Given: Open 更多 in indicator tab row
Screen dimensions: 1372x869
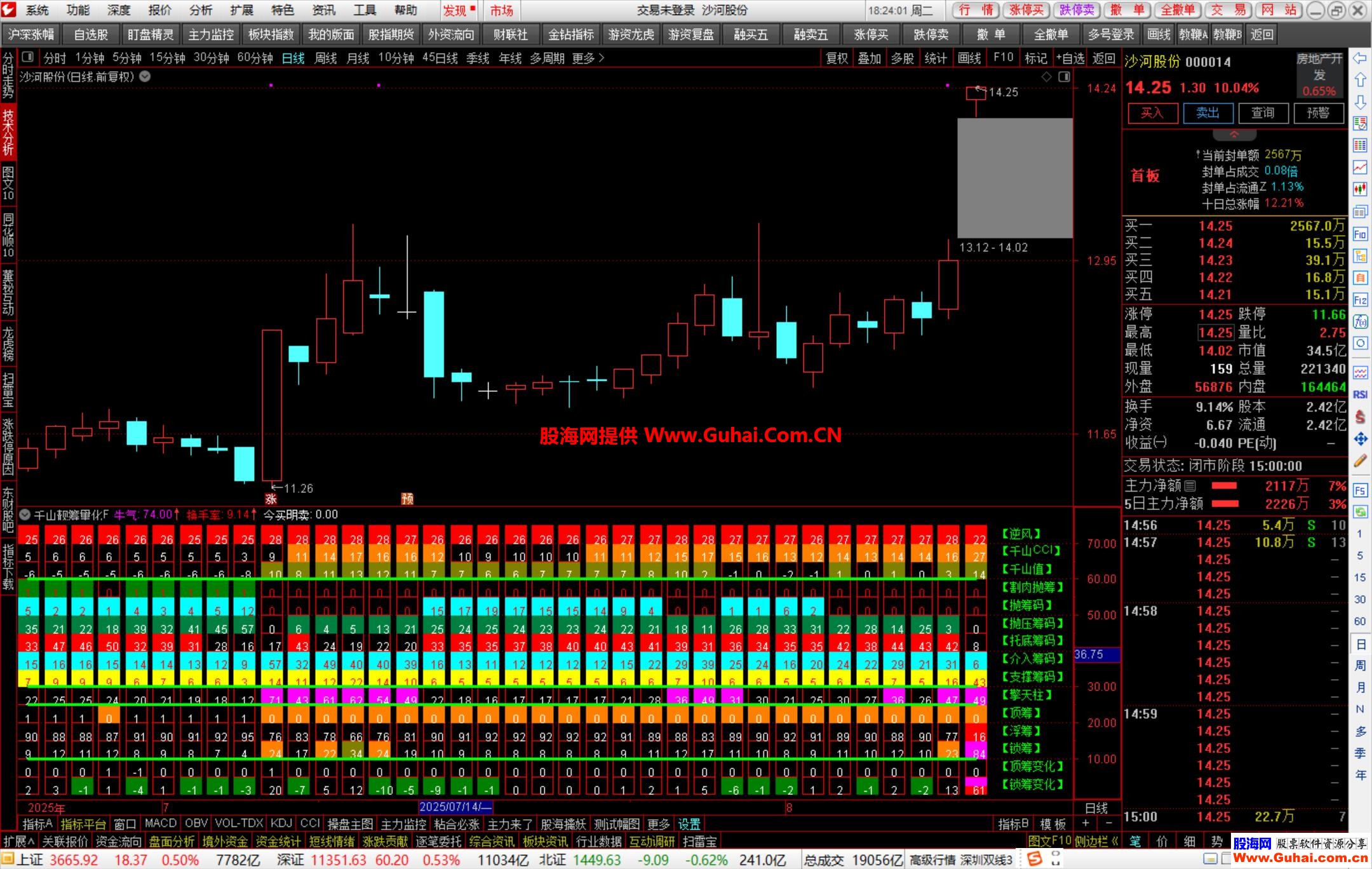Looking at the screenshot, I should click(658, 824).
